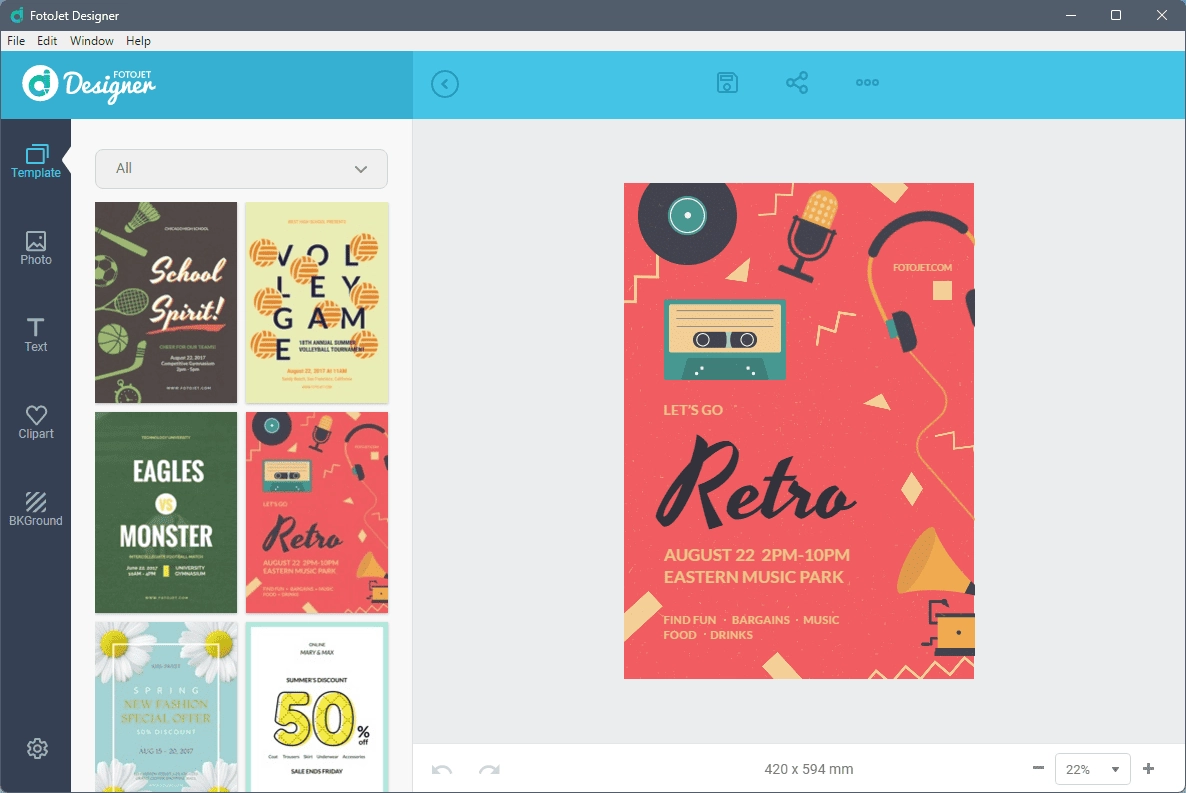Save the design with floppy icon
1186x793 pixels.
727,82
